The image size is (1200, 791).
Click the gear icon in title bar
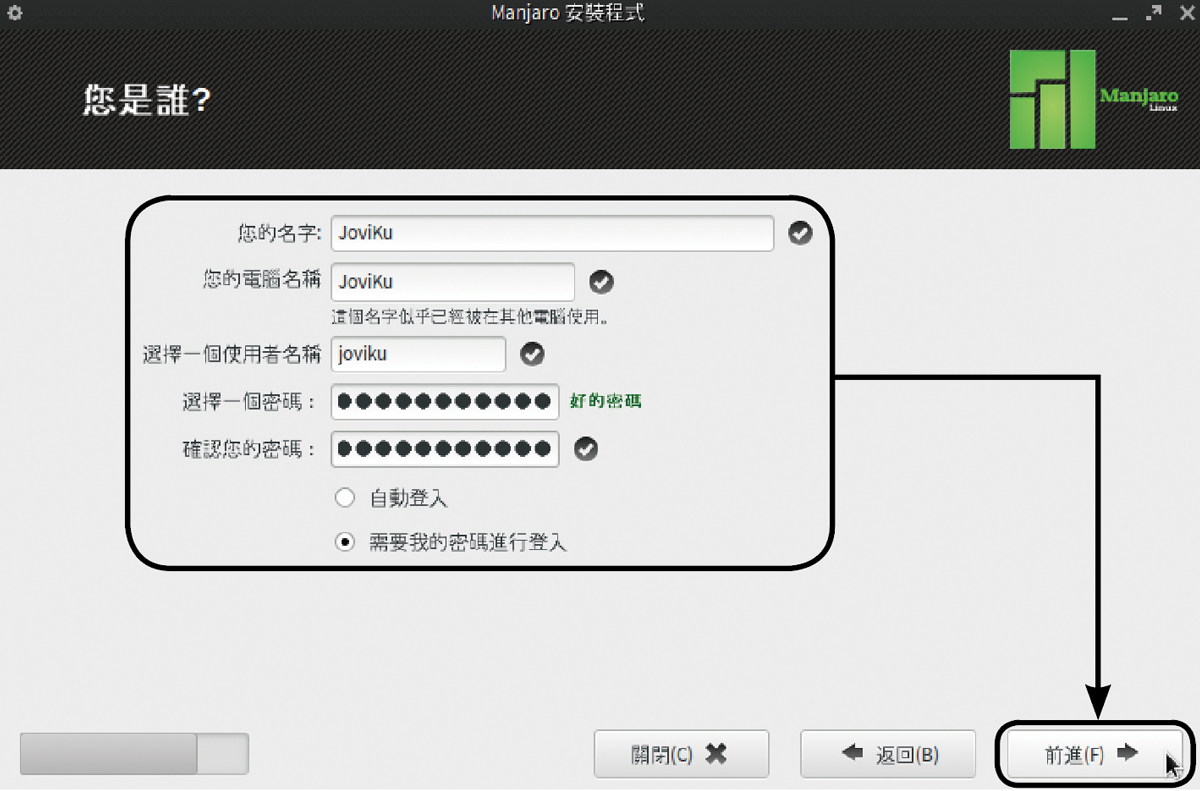(x=15, y=14)
